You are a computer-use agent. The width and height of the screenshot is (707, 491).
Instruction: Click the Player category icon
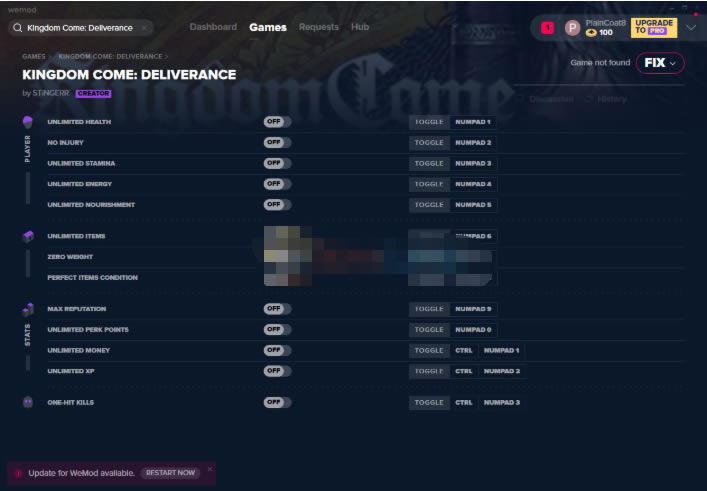(27, 122)
